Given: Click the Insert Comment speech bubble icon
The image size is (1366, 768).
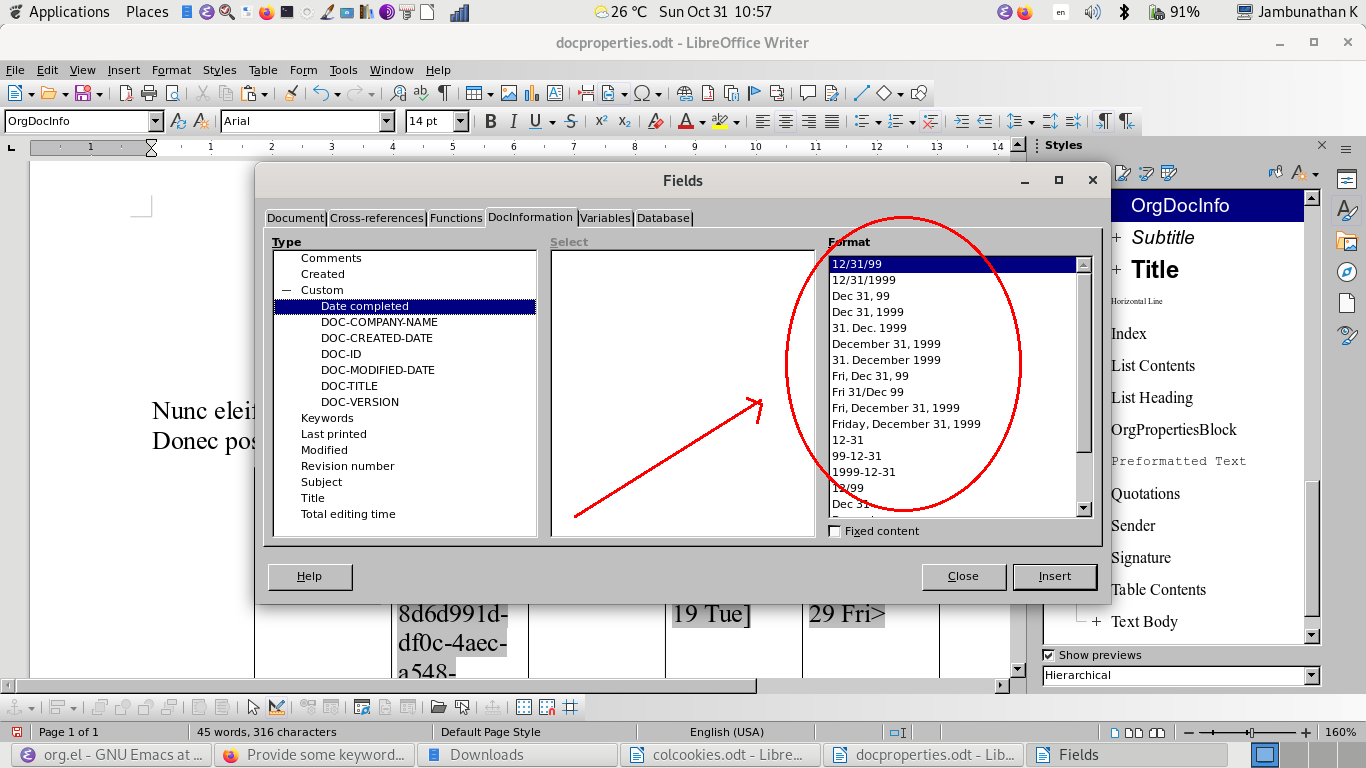Looking at the screenshot, I should point(807,94).
